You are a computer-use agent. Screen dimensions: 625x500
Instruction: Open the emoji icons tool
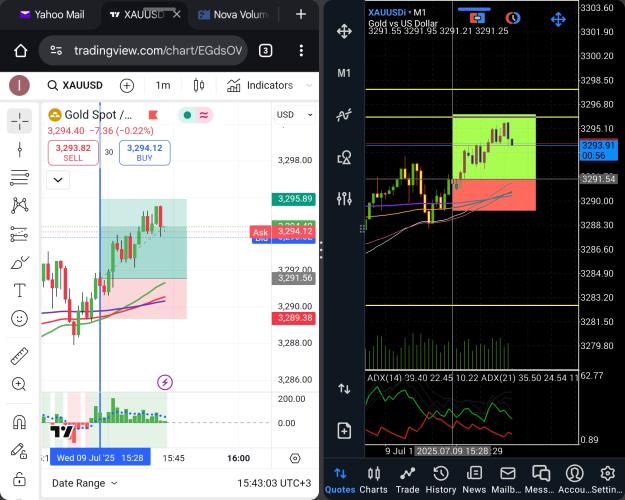pos(20,318)
